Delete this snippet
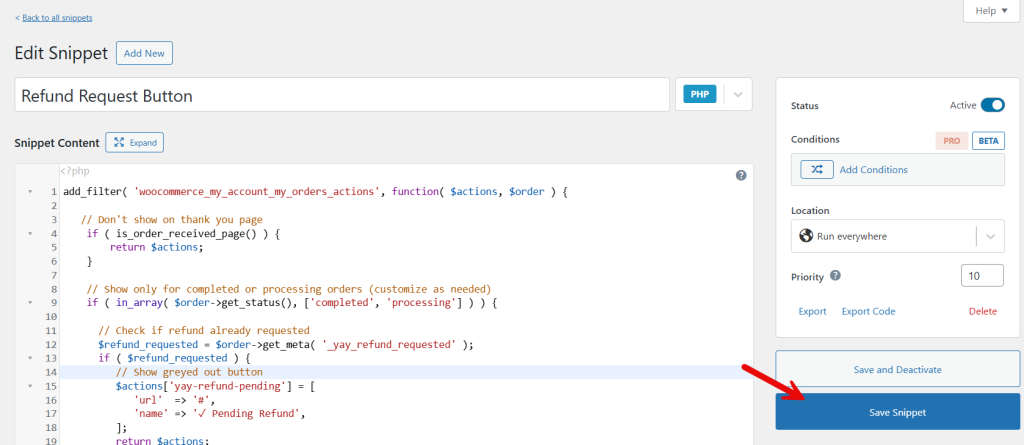This screenshot has height=445, width=1024. click(x=983, y=312)
